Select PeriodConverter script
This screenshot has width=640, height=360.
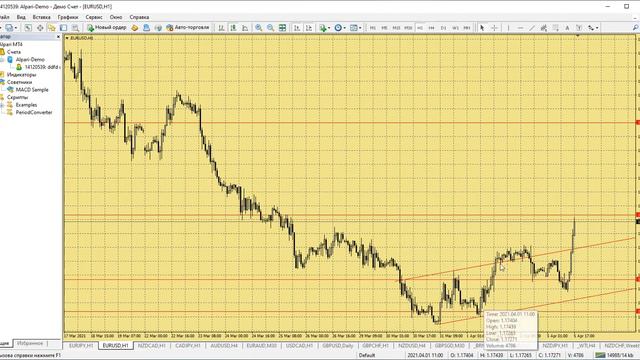click(x=34, y=112)
